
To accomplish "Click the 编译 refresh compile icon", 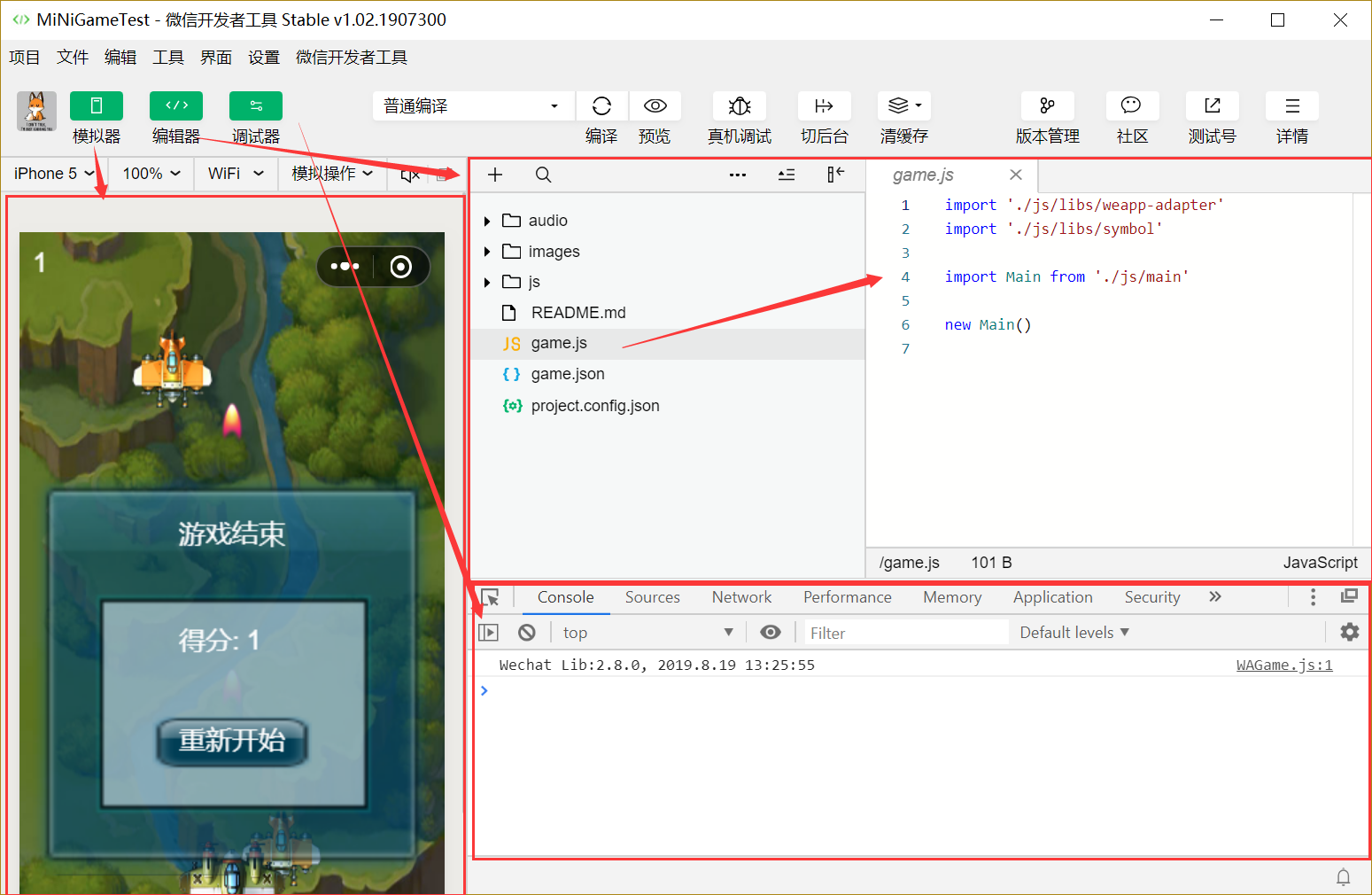I will pyautogui.click(x=602, y=106).
